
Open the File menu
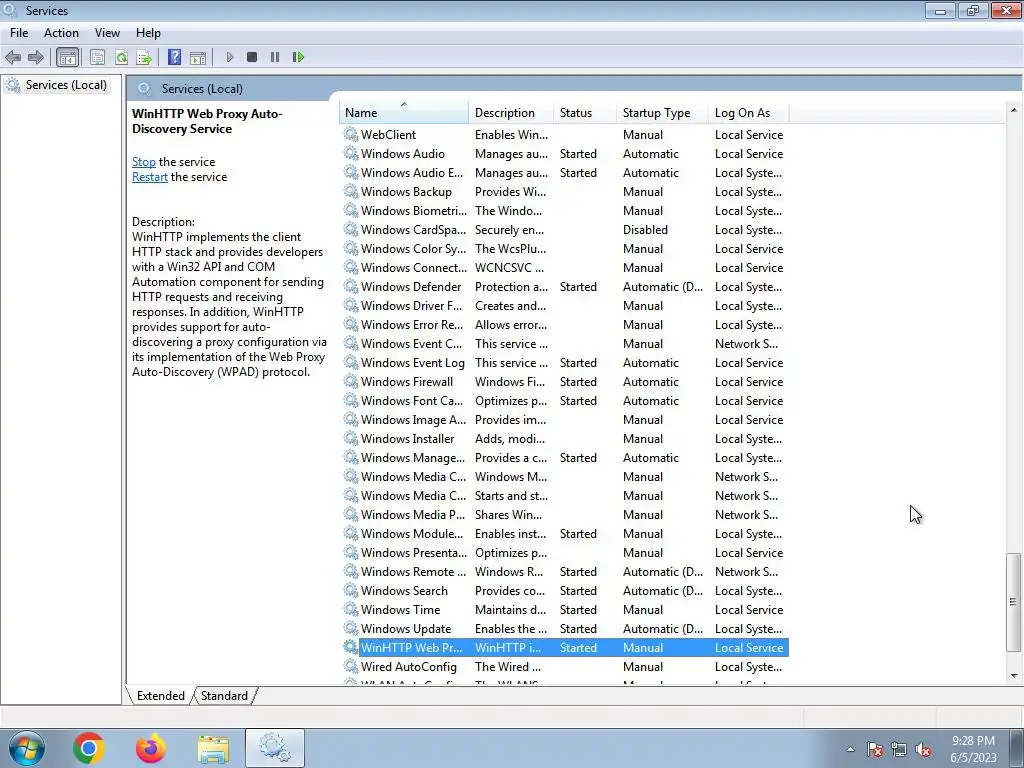[19, 33]
